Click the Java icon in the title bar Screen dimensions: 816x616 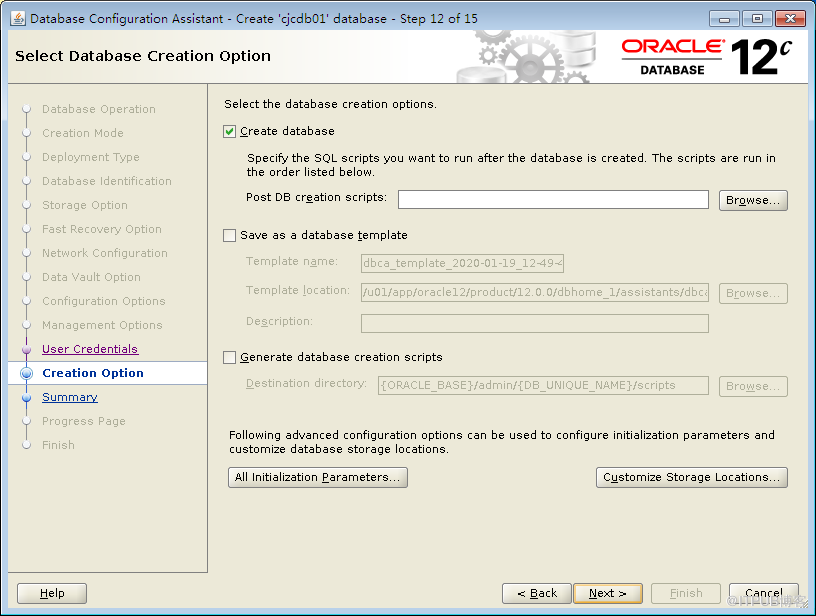(x=18, y=18)
